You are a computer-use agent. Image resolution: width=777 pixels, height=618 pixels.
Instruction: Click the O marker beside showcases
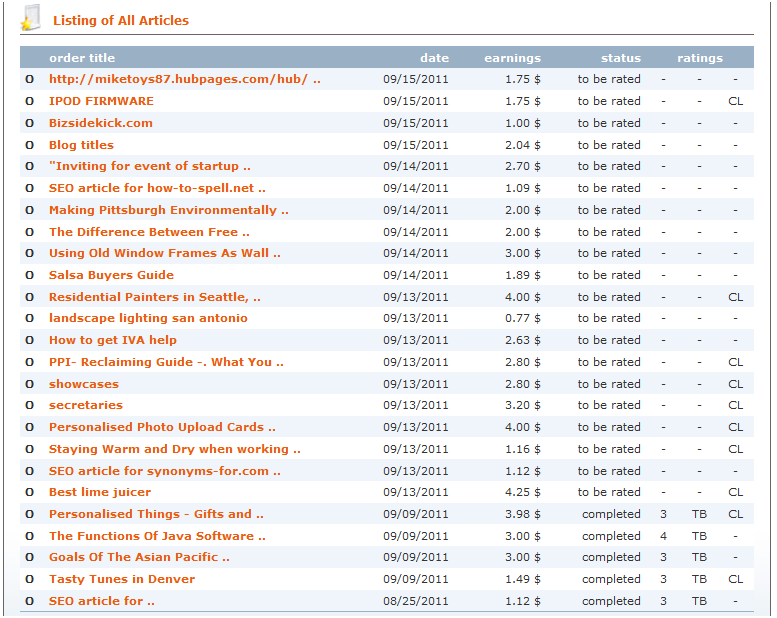click(x=30, y=384)
